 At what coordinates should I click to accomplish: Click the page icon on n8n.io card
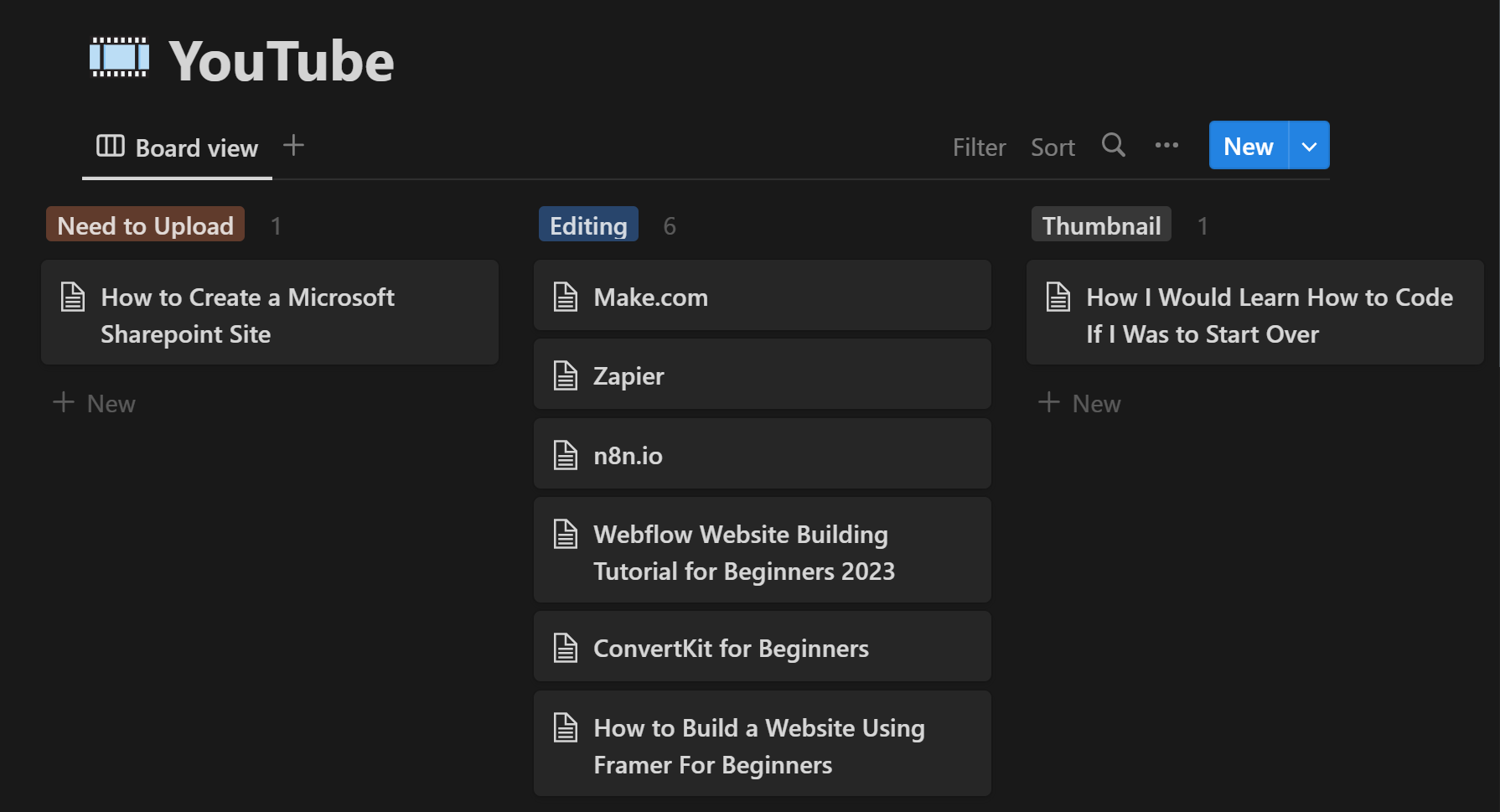pos(566,455)
